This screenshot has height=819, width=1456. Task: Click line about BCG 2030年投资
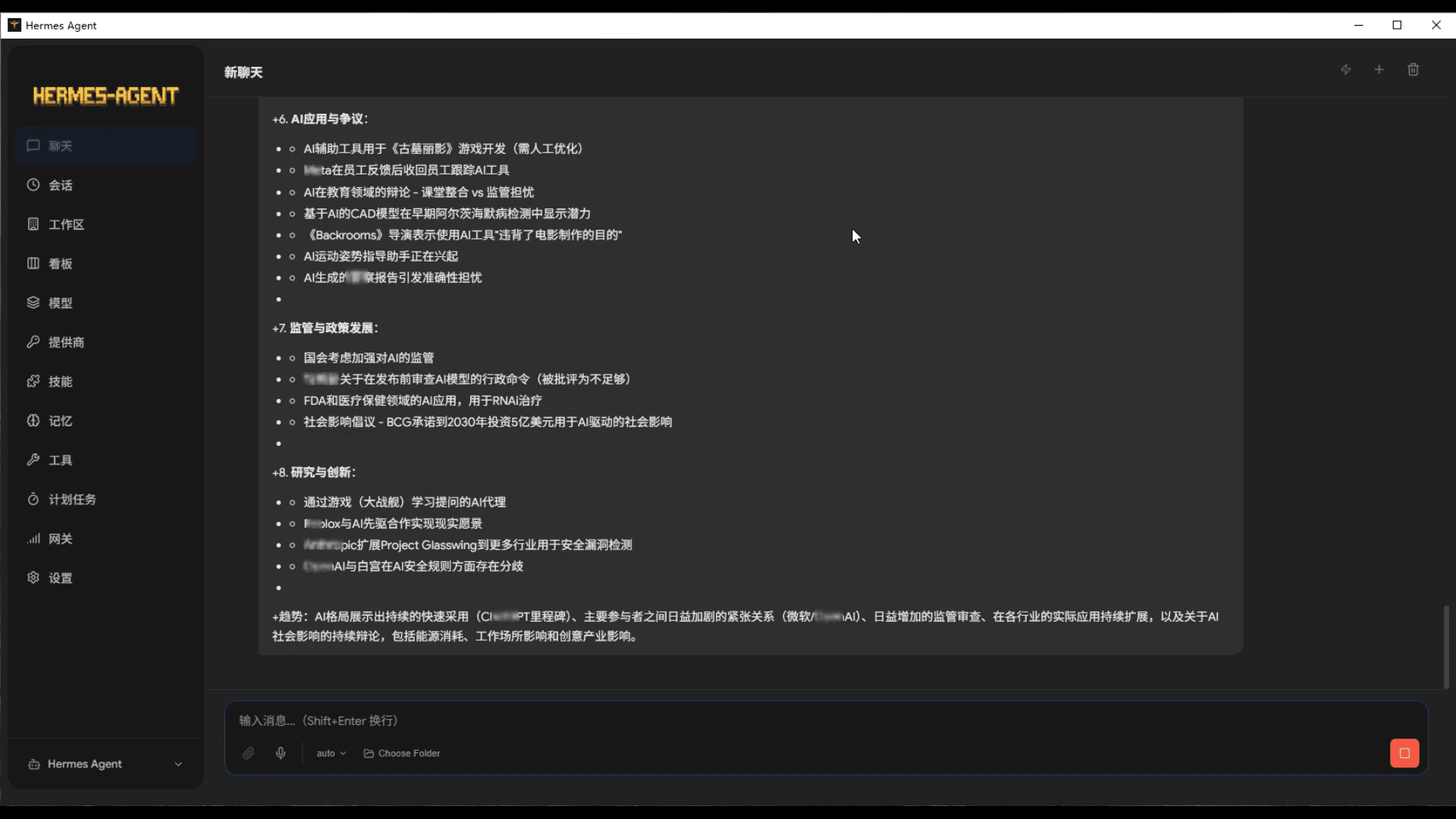coord(488,422)
